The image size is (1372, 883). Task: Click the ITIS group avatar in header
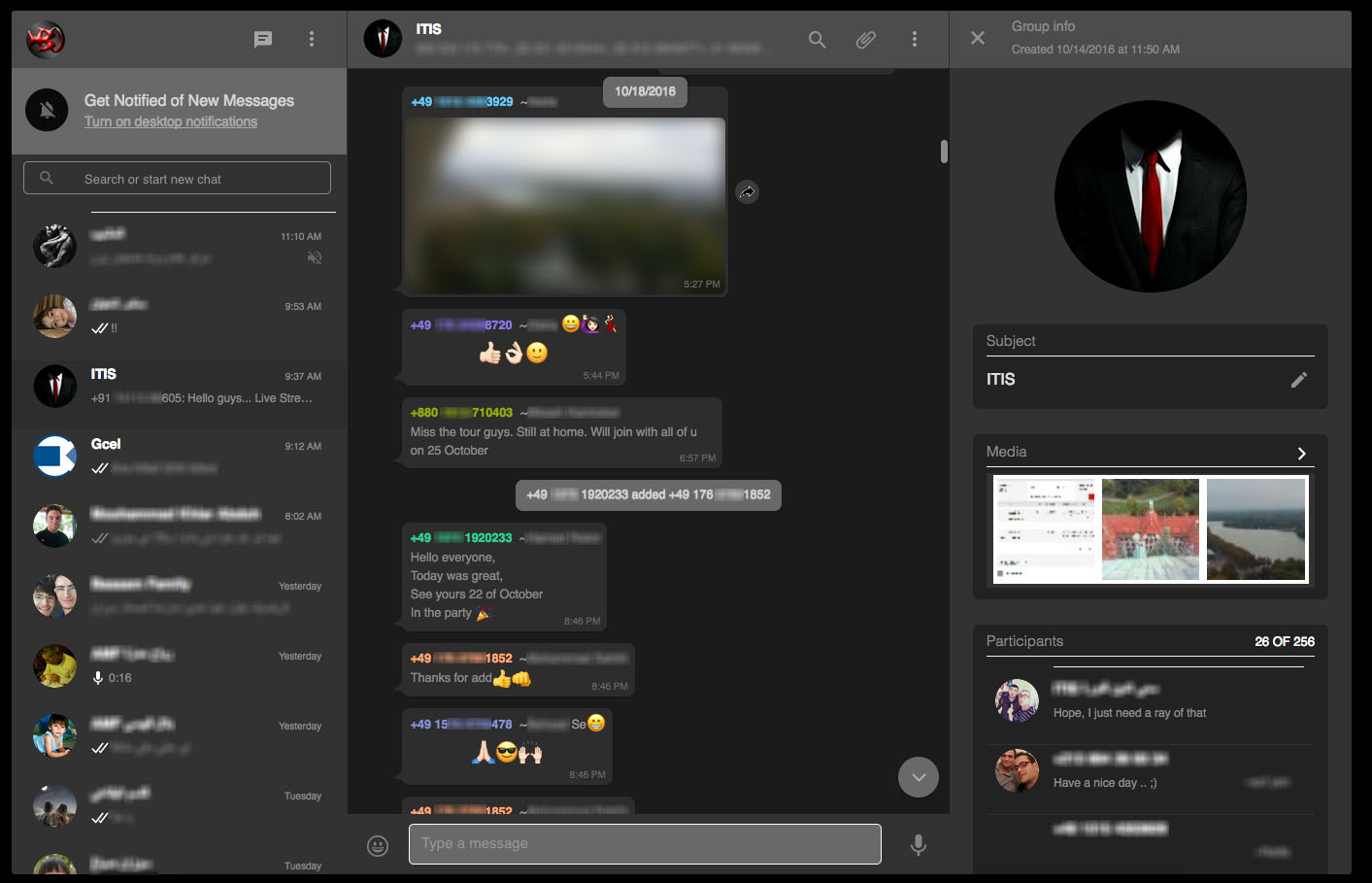click(383, 39)
